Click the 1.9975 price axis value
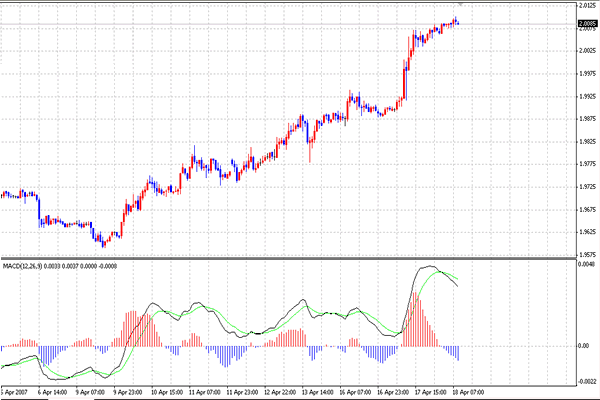This screenshot has width=600, height=400. [588, 73]
